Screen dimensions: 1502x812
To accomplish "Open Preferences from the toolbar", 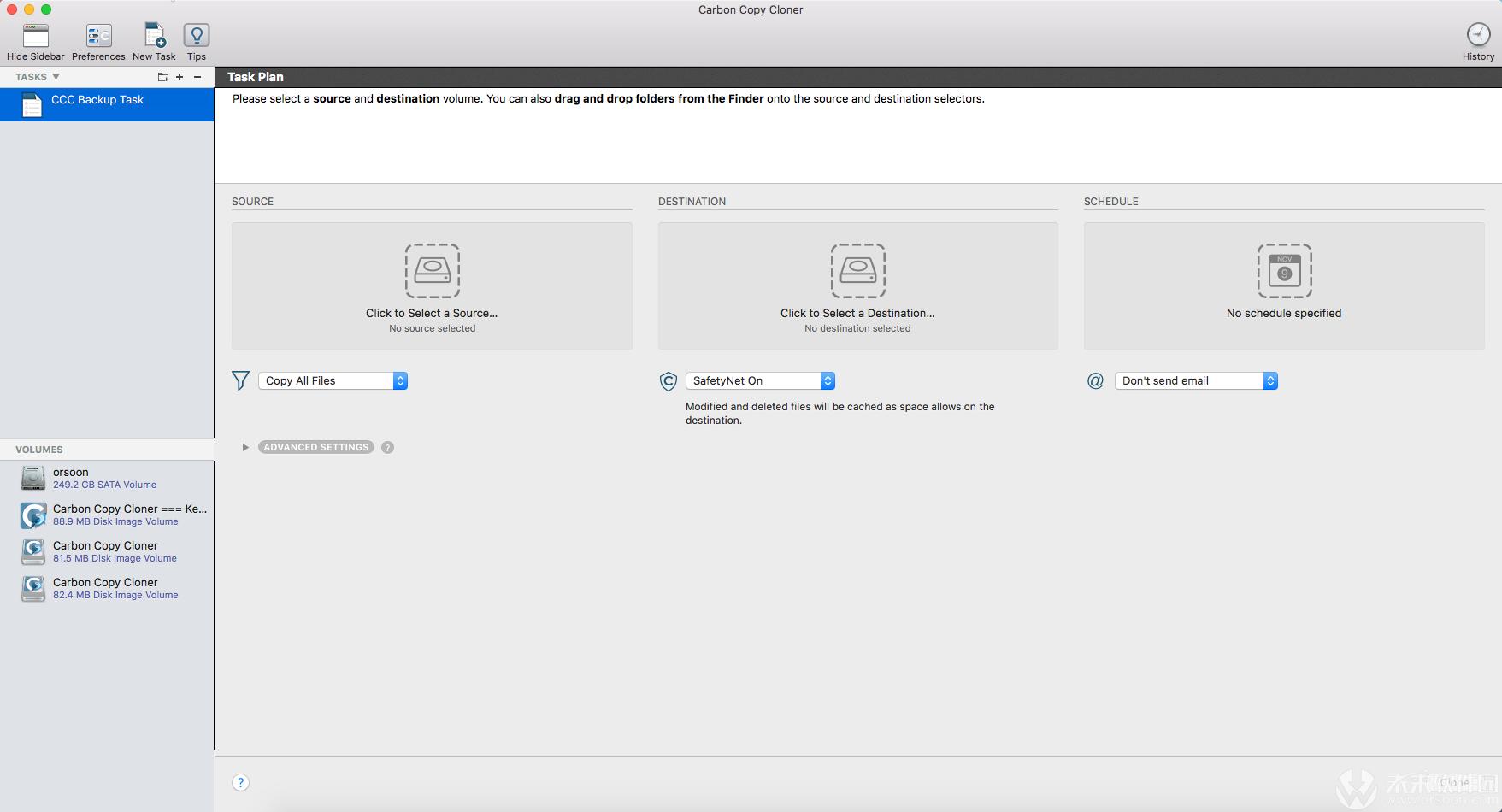I will [98, 37].
